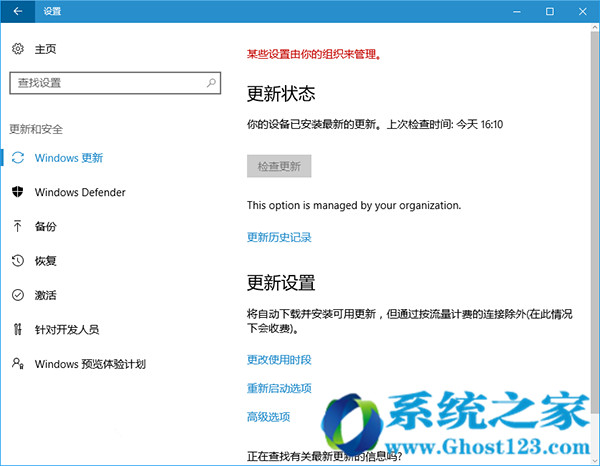600x466 pixels.
Task: Open 高级选项 link
Action: coord(268,417)
